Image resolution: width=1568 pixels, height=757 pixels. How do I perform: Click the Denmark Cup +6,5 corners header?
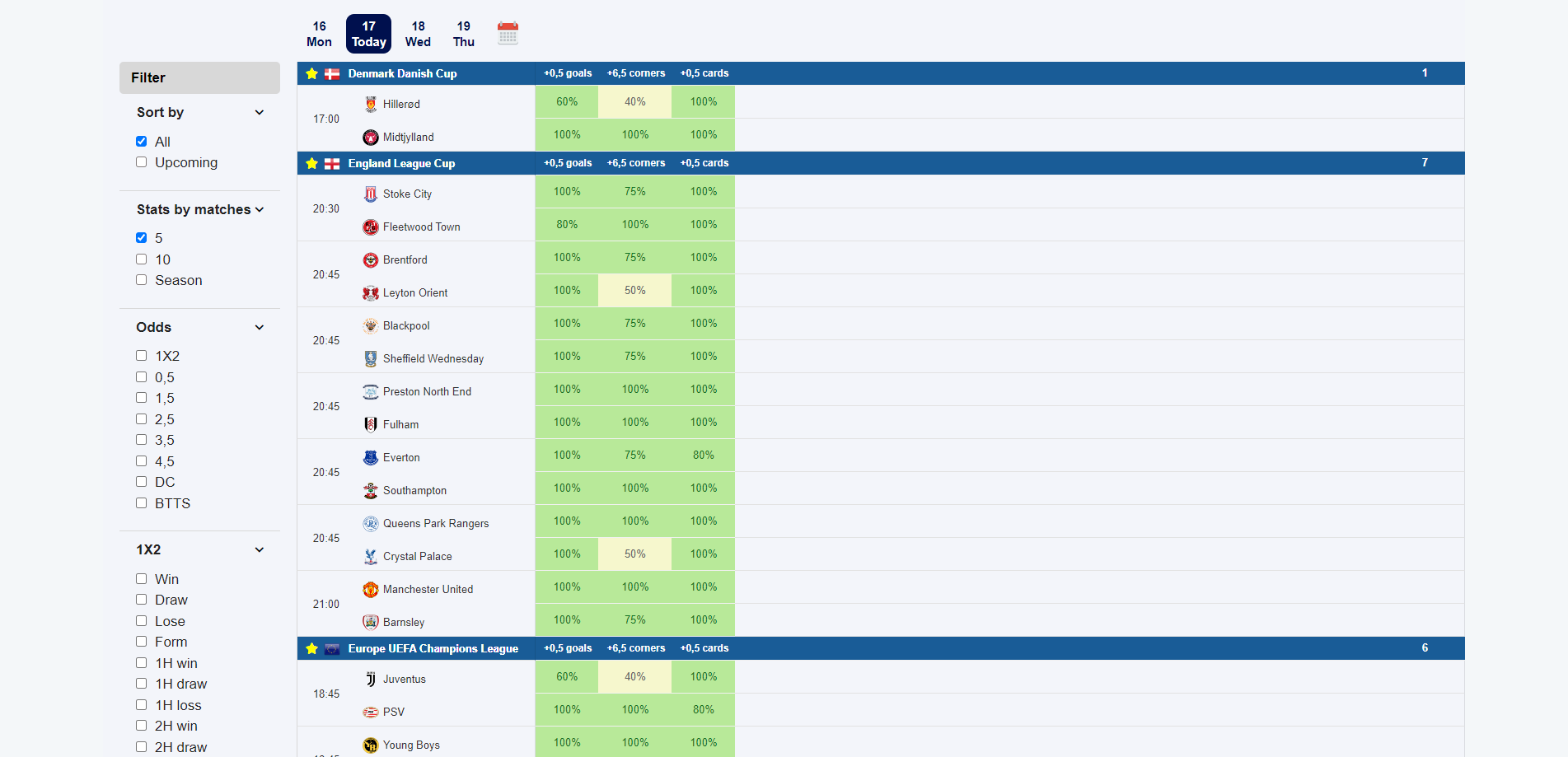pos(636,73)
